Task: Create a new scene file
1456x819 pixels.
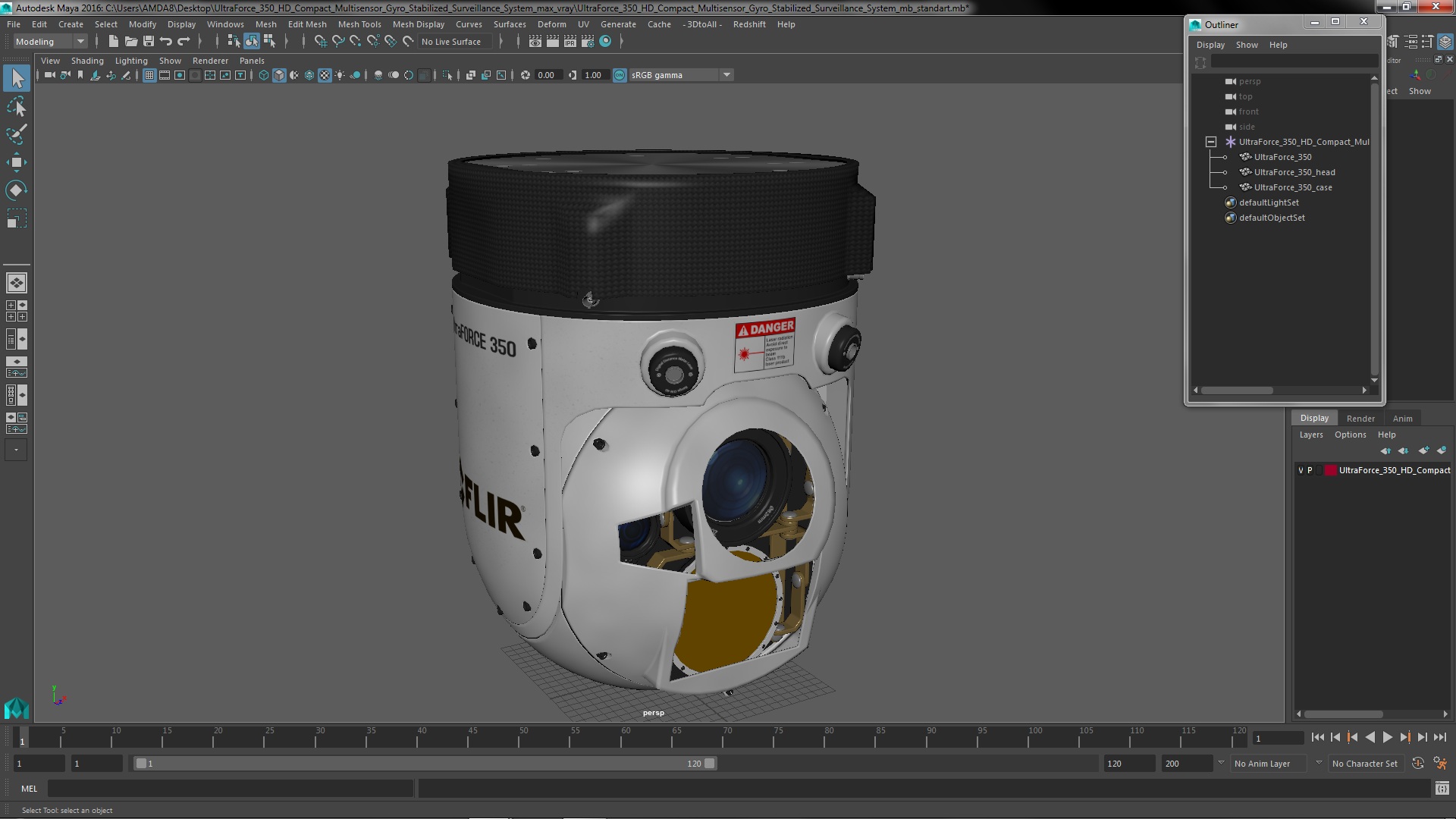Action: [x=114, y=42]
